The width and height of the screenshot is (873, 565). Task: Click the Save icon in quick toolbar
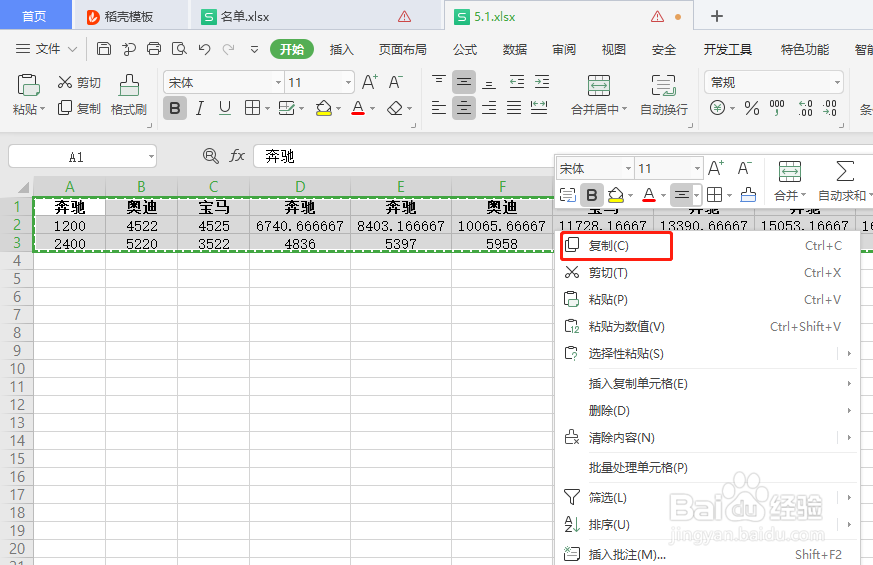coord(104,49)
